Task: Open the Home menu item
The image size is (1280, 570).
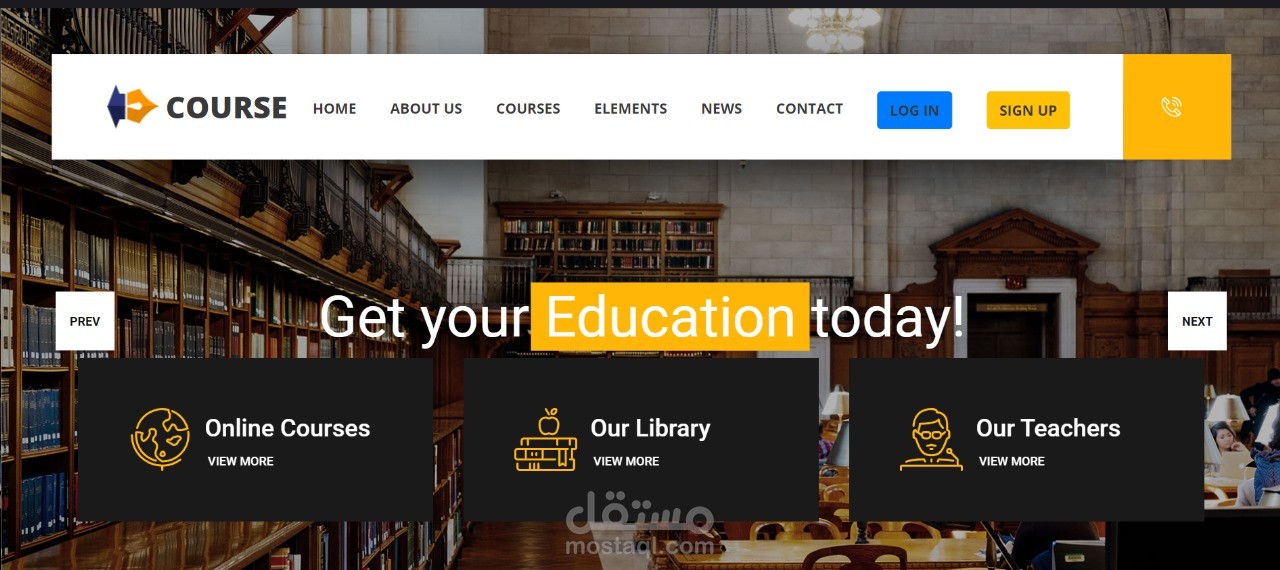Action: (334, 109)
